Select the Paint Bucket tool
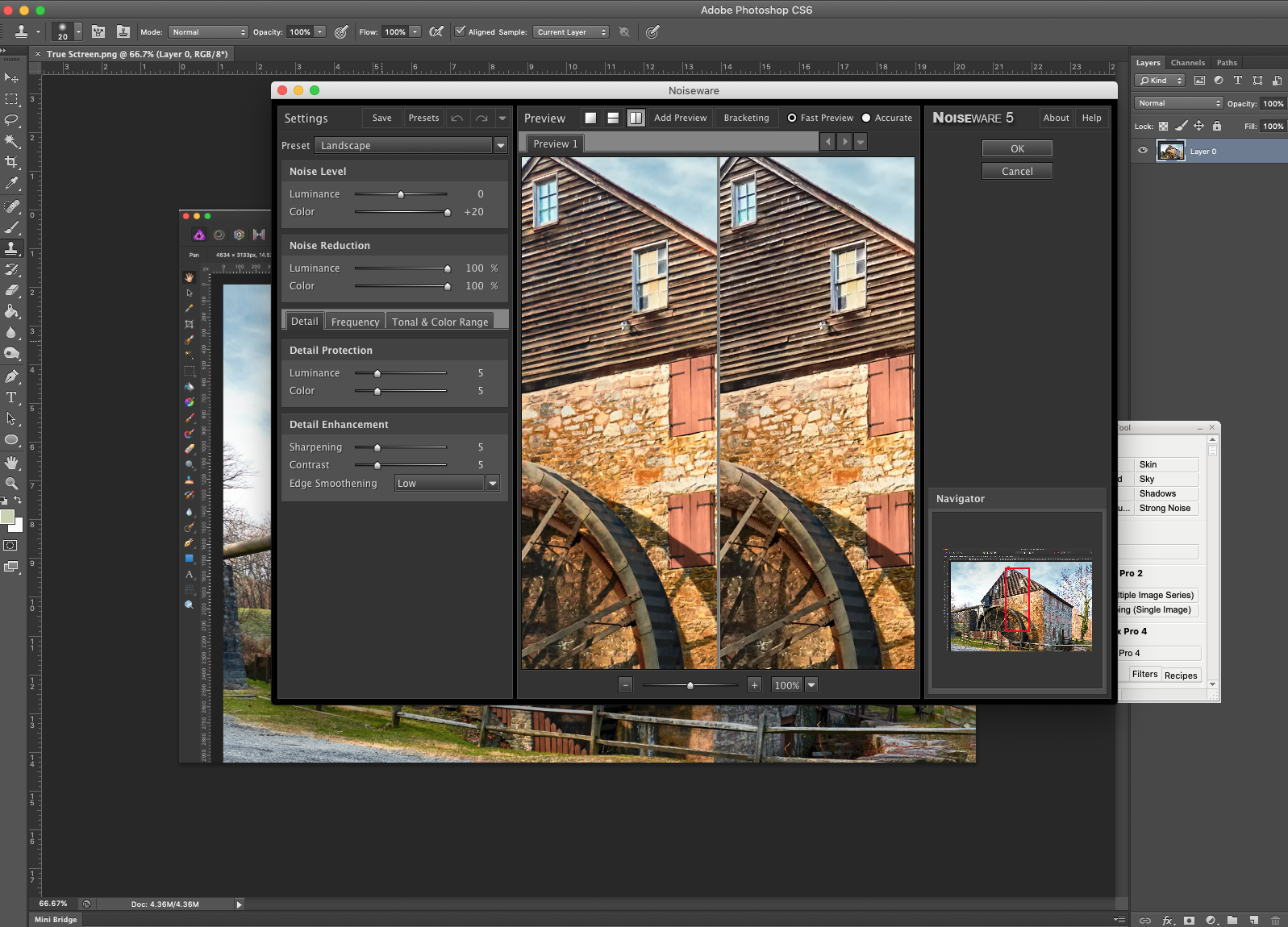The height and width of the screenshot is (927, 1288). click(x=11, y=311)
